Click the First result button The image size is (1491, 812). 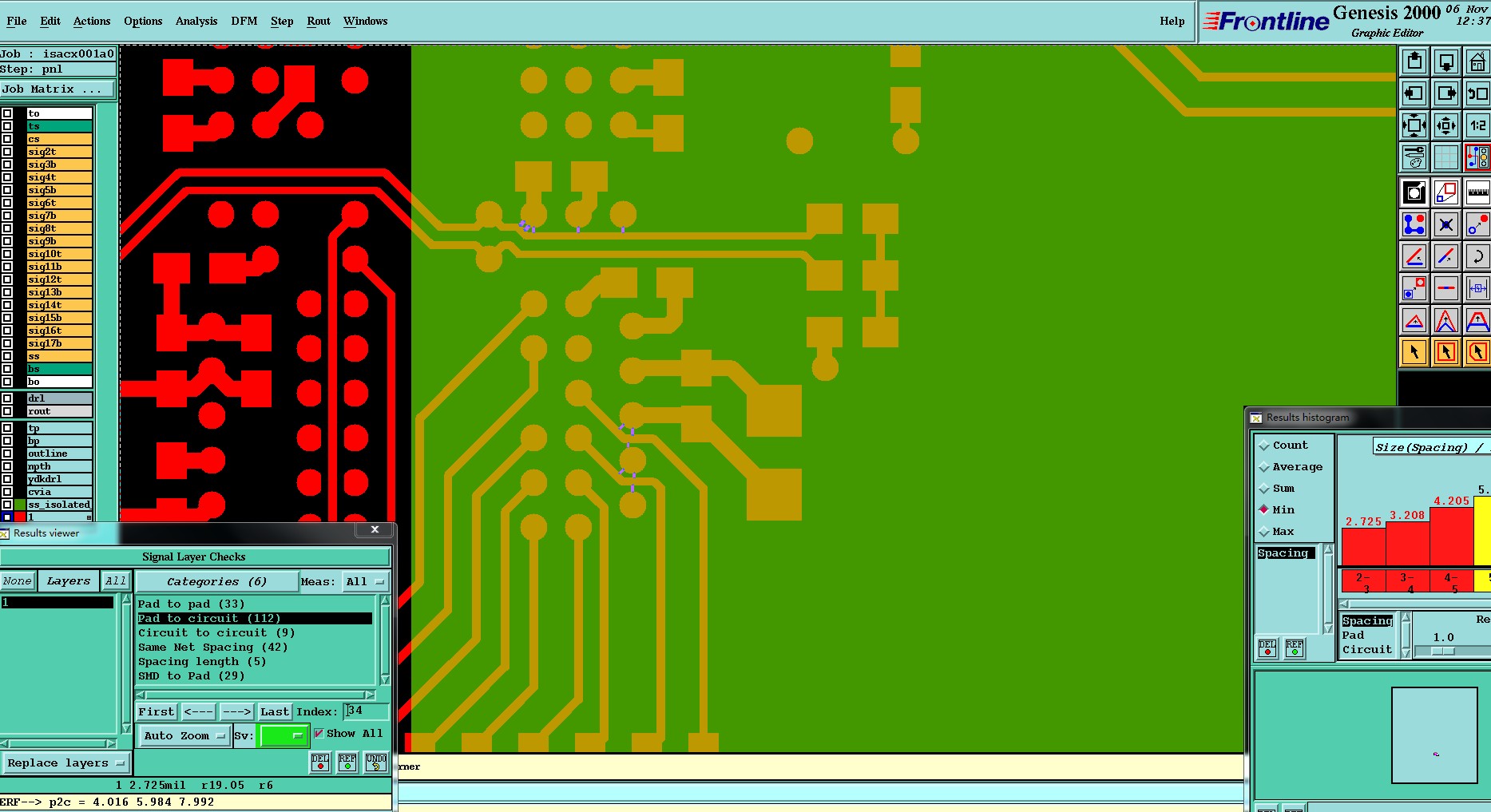[157, 711]
